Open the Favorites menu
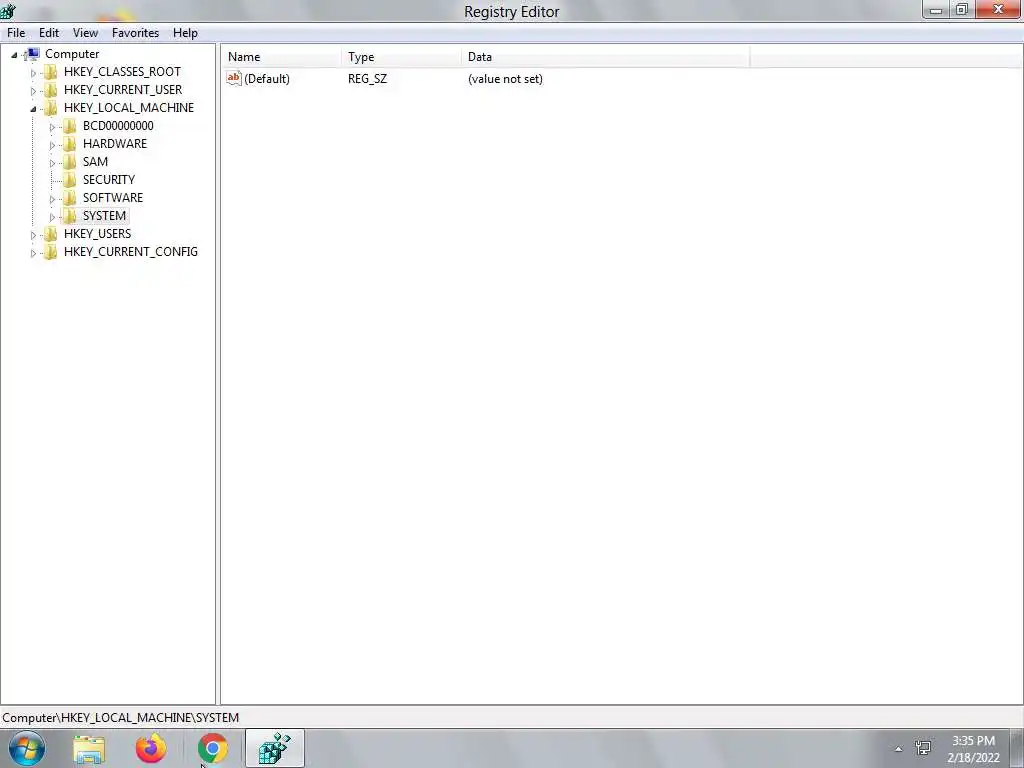Image resolution: width=1024 pixels, height=768 pixels. 135,33
